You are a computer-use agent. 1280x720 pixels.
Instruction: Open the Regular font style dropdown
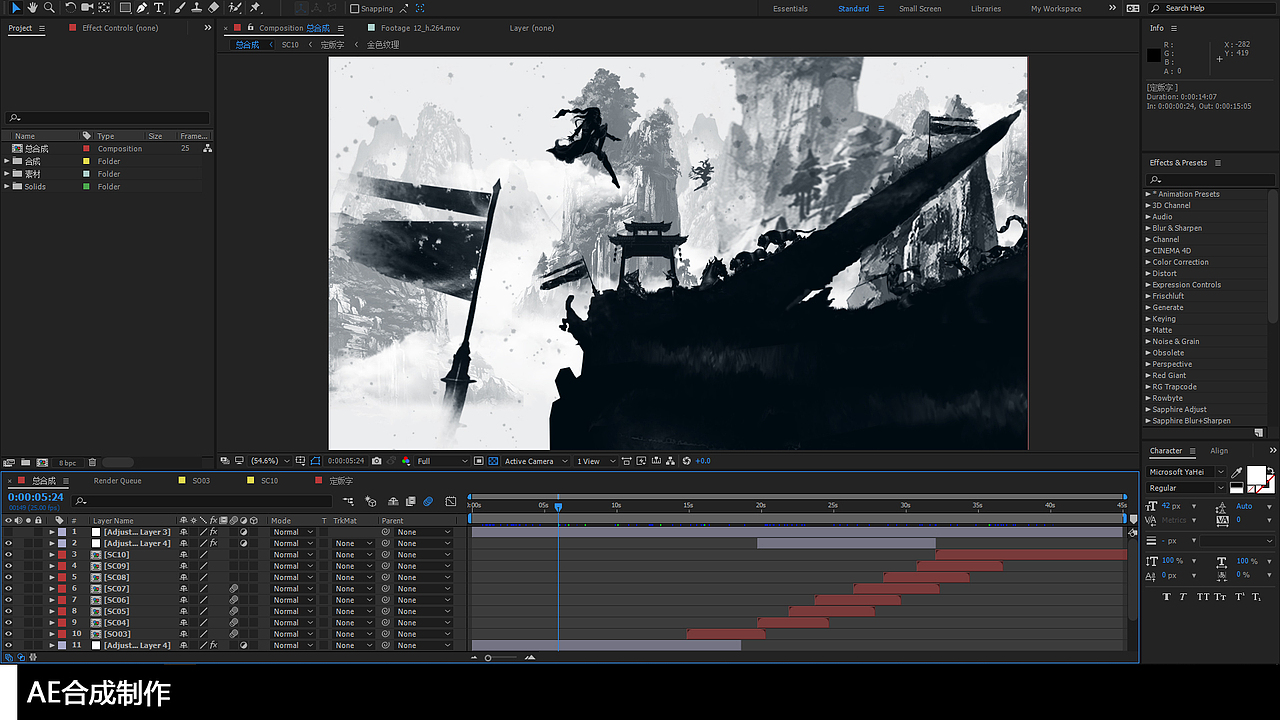tap(1187, 488)
